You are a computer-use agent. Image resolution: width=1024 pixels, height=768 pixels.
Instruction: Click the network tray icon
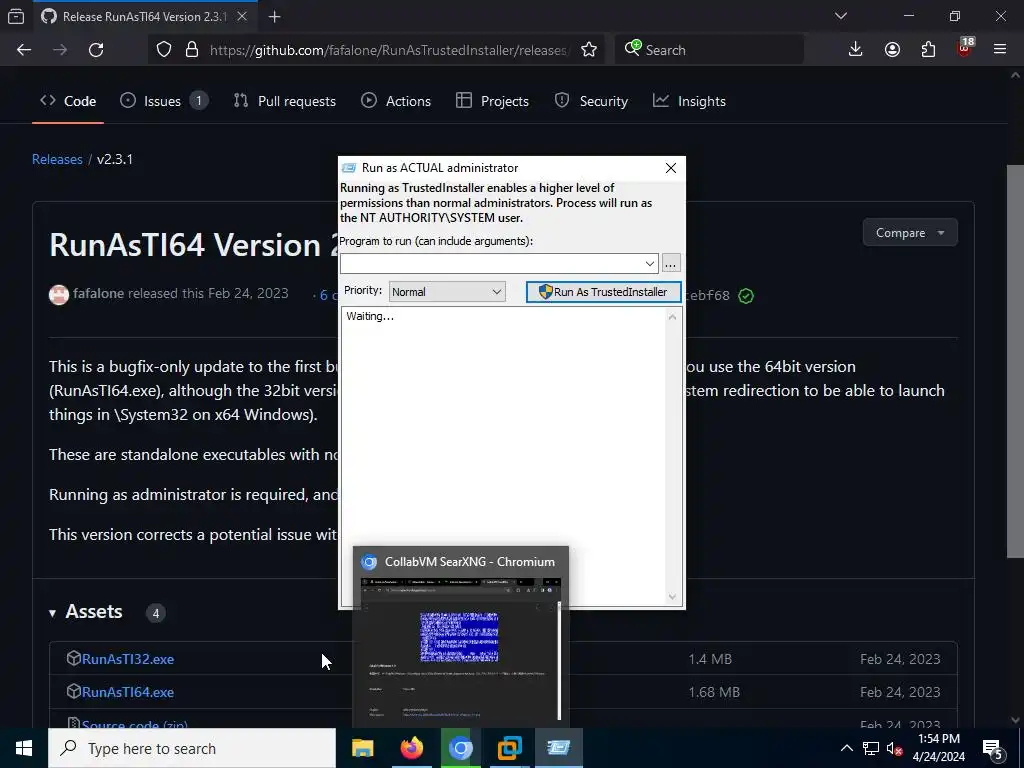click(x=871, y=748)
